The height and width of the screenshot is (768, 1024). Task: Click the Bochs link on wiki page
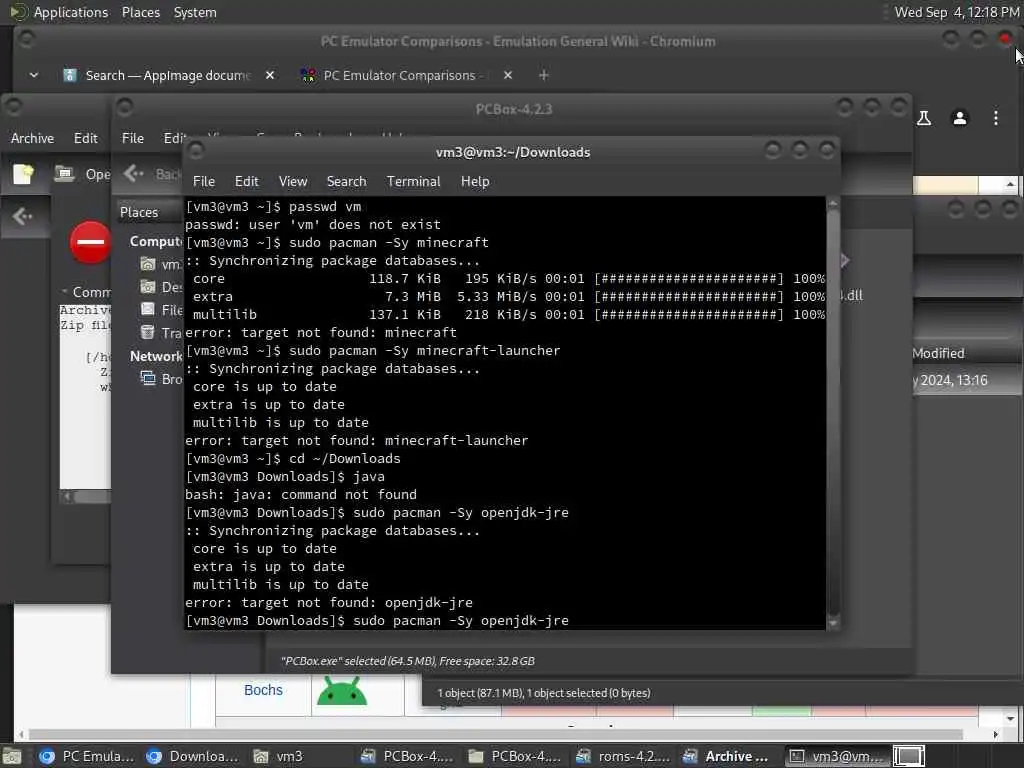point(263,690)
